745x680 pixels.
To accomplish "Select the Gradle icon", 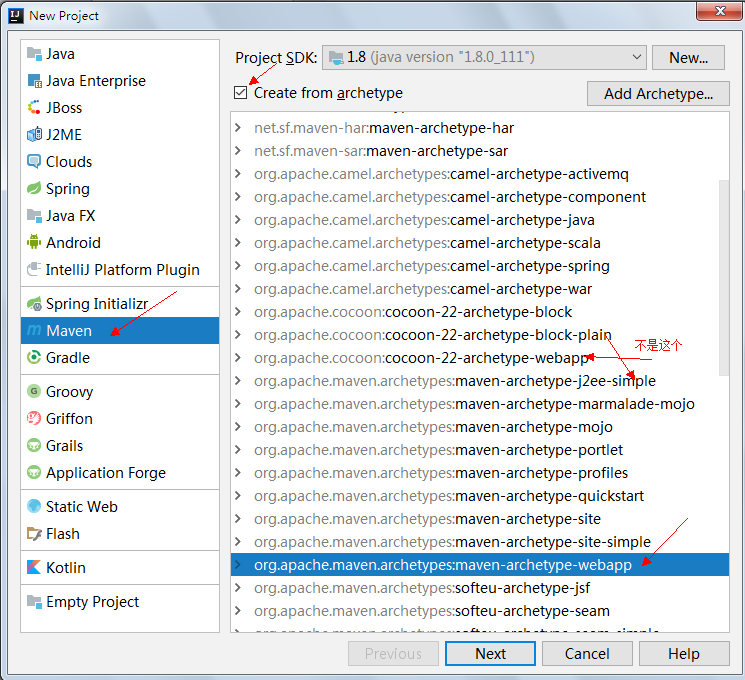I will tap(34, 357).
